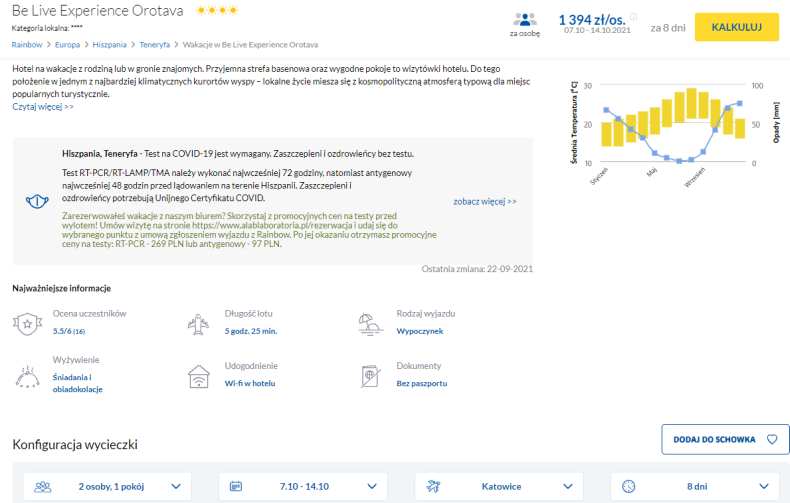Viewport: 790px width, 503px height.
Task: Click the '5 godz. 25 min.' flight length
Action: pyautogui.click(x=251, y=331)
